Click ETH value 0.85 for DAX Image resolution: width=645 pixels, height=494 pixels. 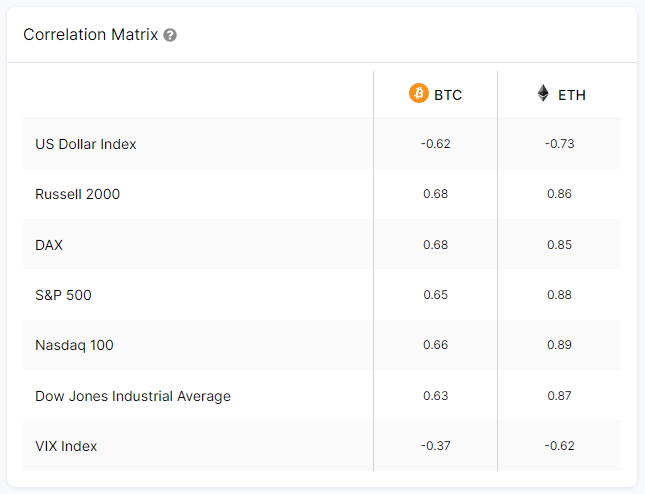tap(559, 245)
